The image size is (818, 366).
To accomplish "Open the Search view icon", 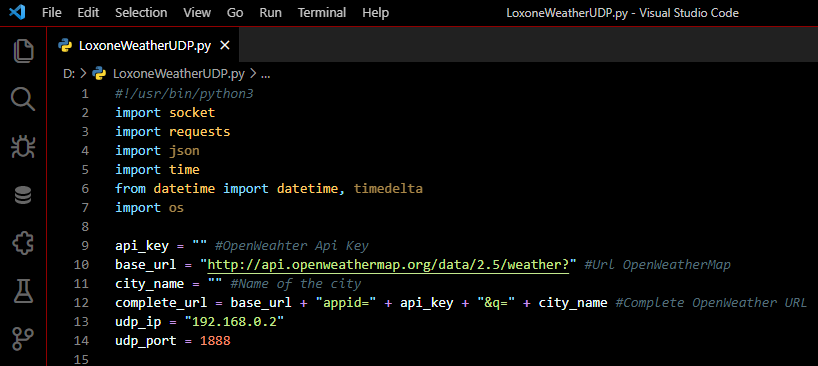I will click(x=23, y=99).
